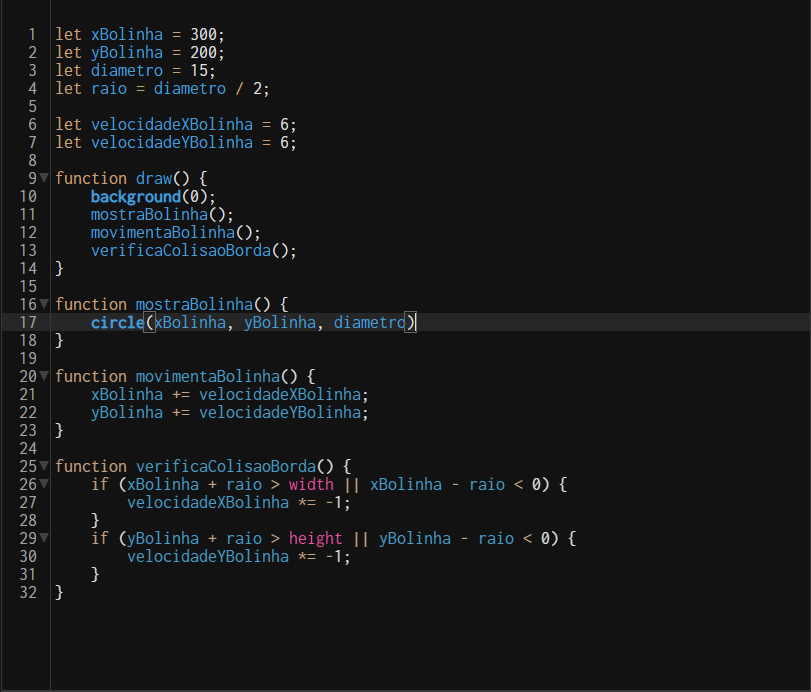
Task: Click 'mostraBolinha' in function declaration line 16
Action: tap(194, 304)
